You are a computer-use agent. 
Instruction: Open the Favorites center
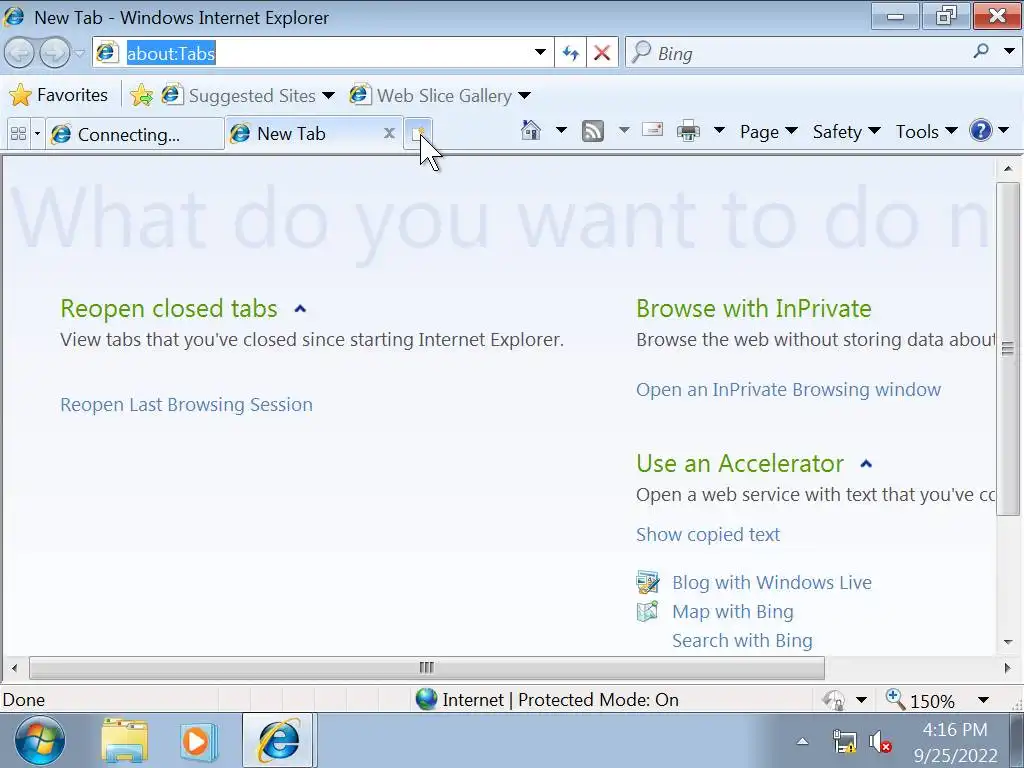point(58,95)
